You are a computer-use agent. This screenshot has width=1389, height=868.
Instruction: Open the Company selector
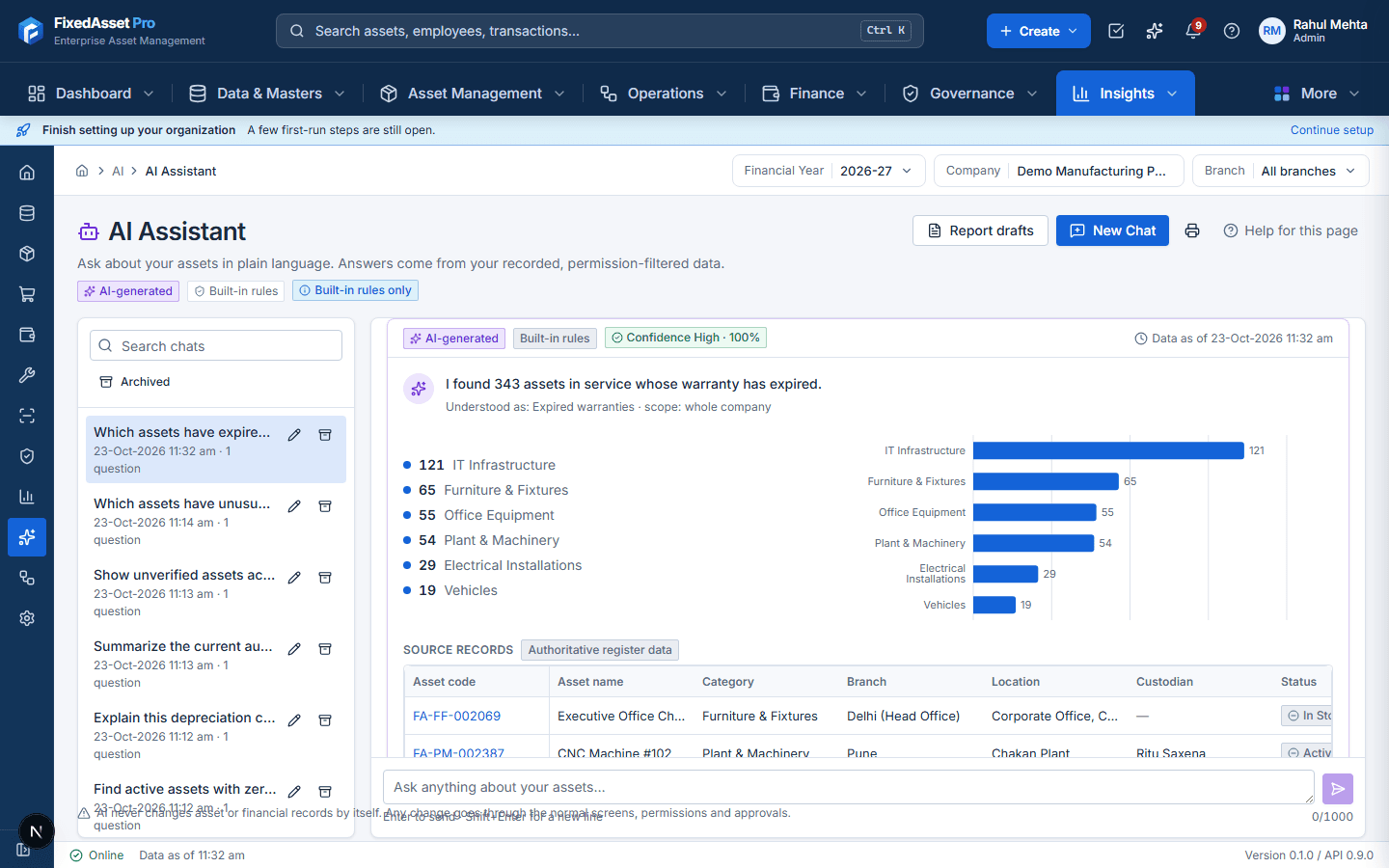coord(1058,171)
